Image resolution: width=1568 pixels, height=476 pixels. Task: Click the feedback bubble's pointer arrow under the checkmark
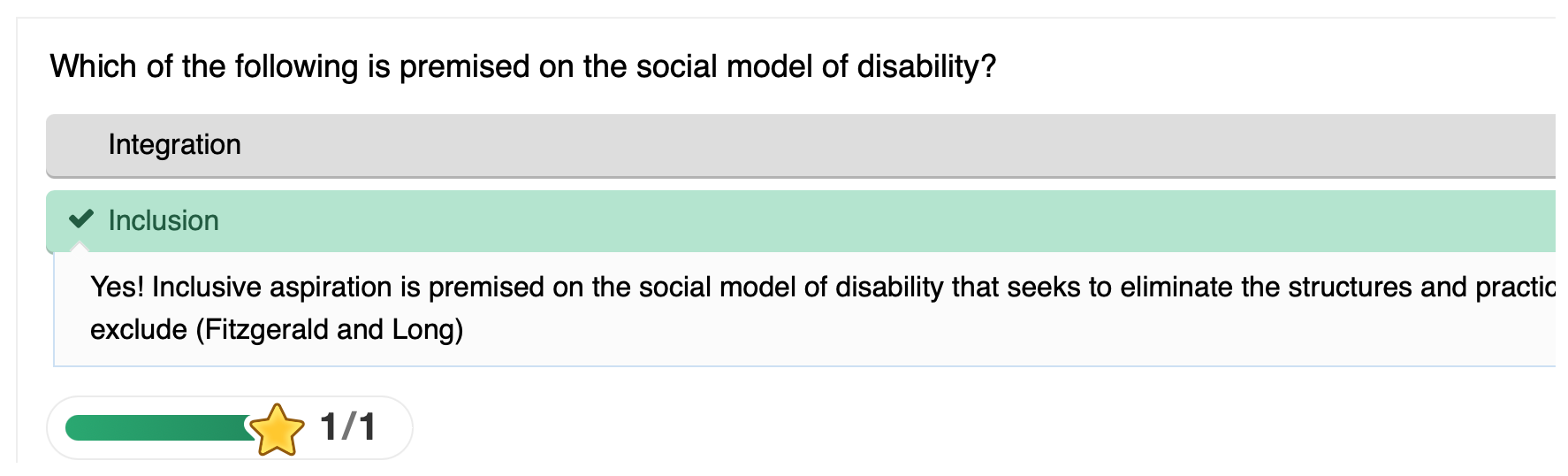[x=80, y=247]
